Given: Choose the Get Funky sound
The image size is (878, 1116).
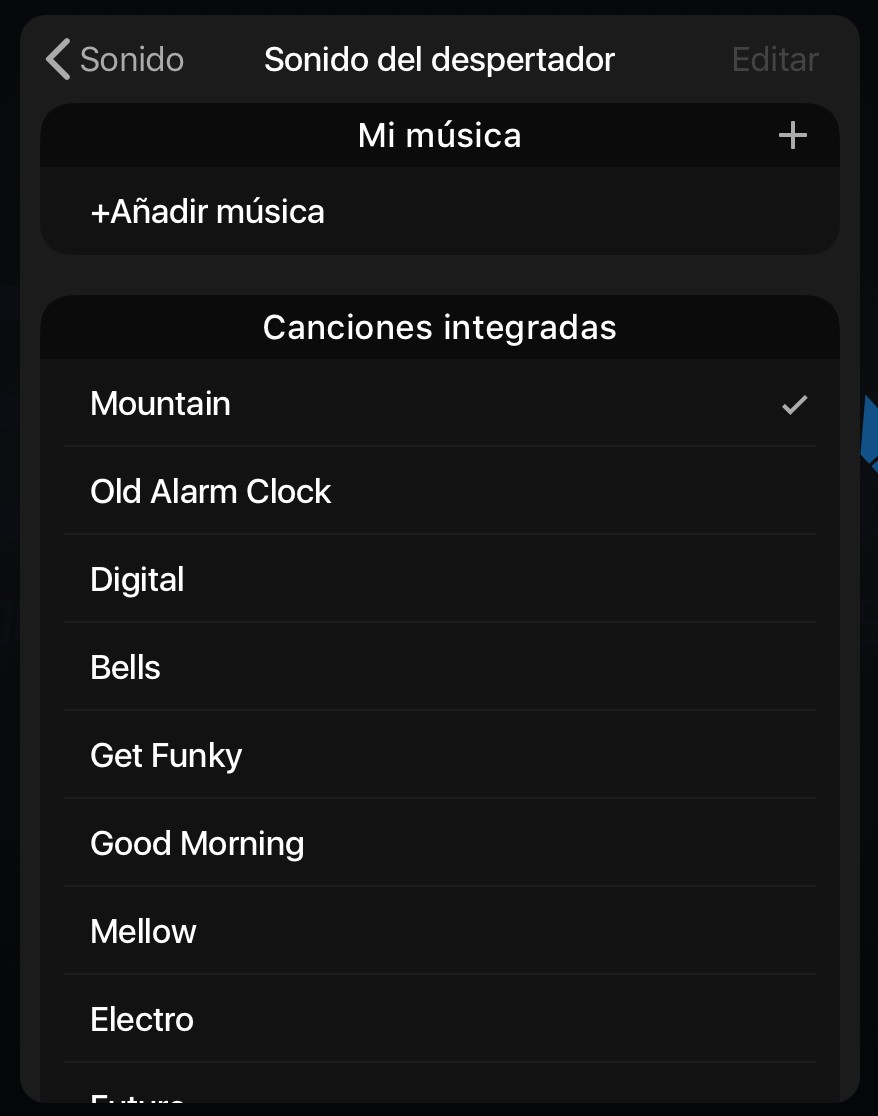Looking at the screenshot, I should pos(166,756).
